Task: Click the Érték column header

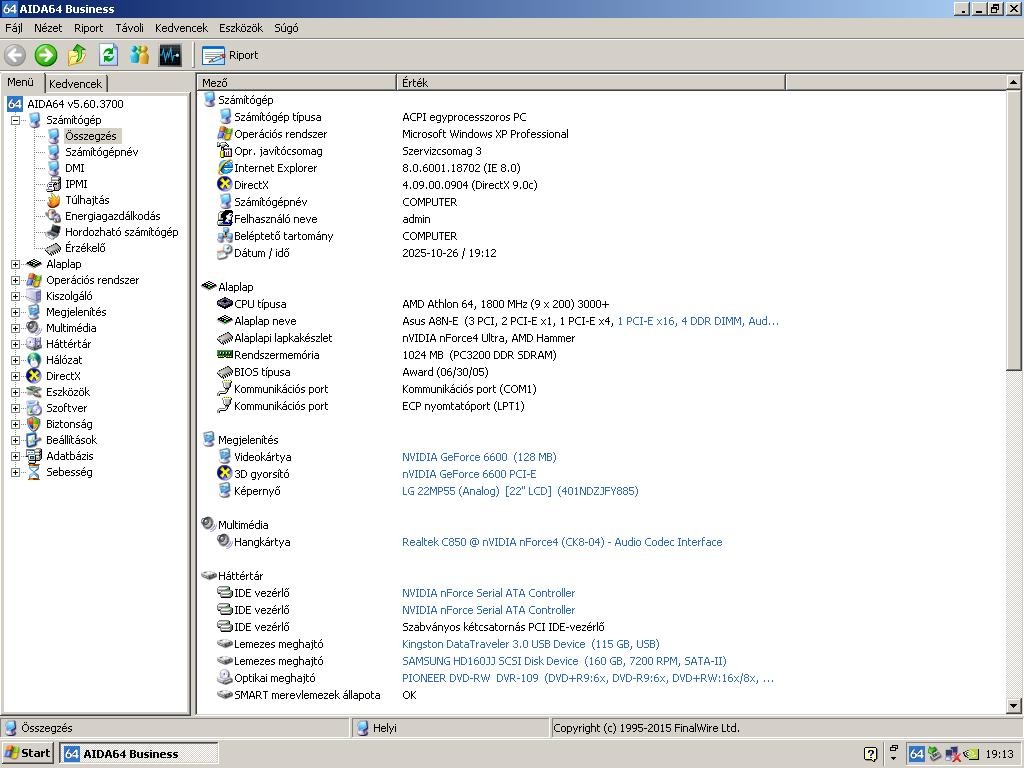Action: pyautogui.click(x=590, y=82)
